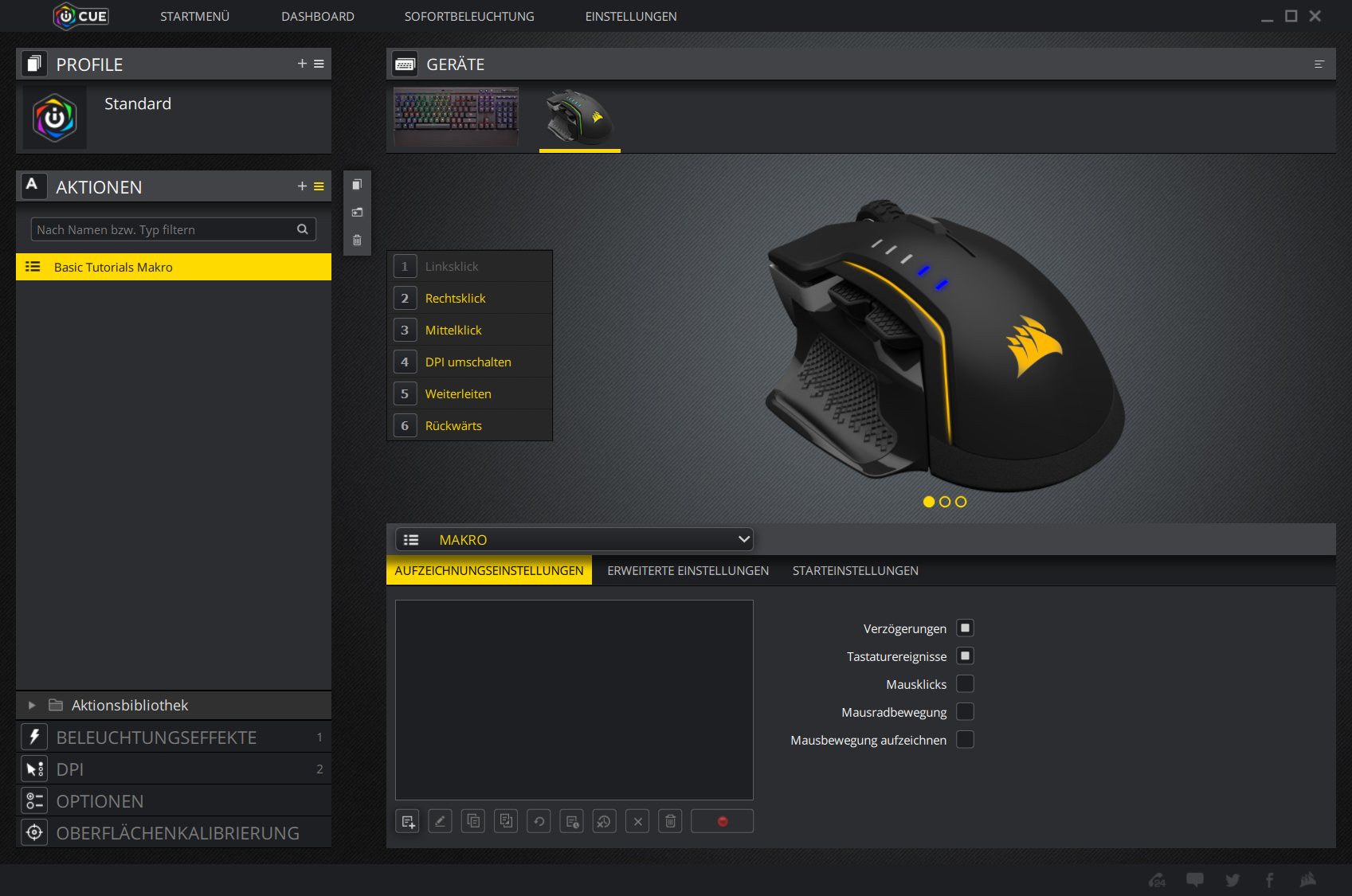
Task: Expand the Aktionsbibliothek folder
Action: point(32,705)
